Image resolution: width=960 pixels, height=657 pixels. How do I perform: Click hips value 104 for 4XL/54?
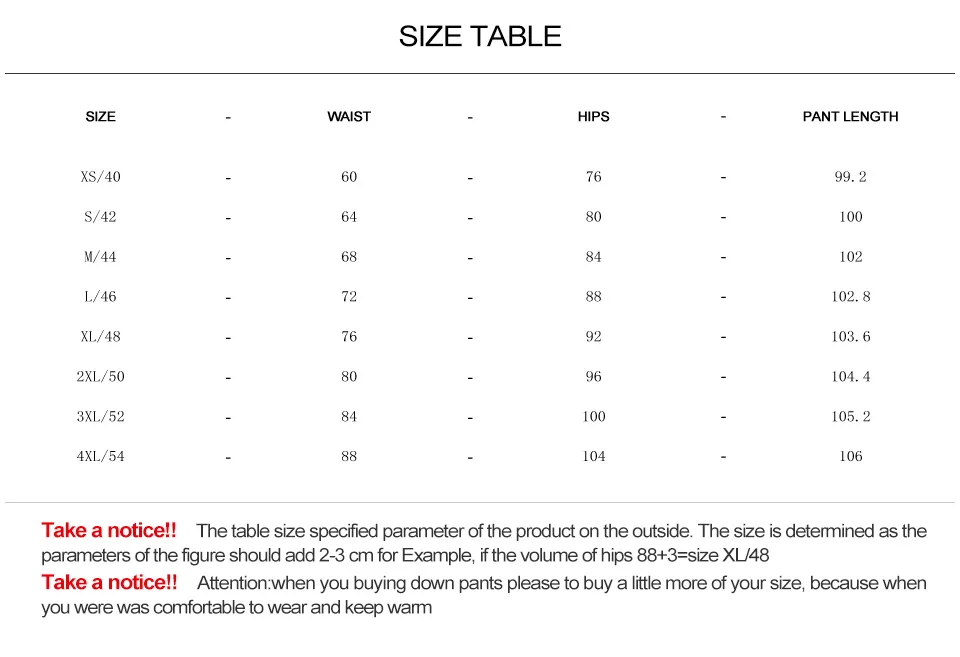(x=594, y=456)
